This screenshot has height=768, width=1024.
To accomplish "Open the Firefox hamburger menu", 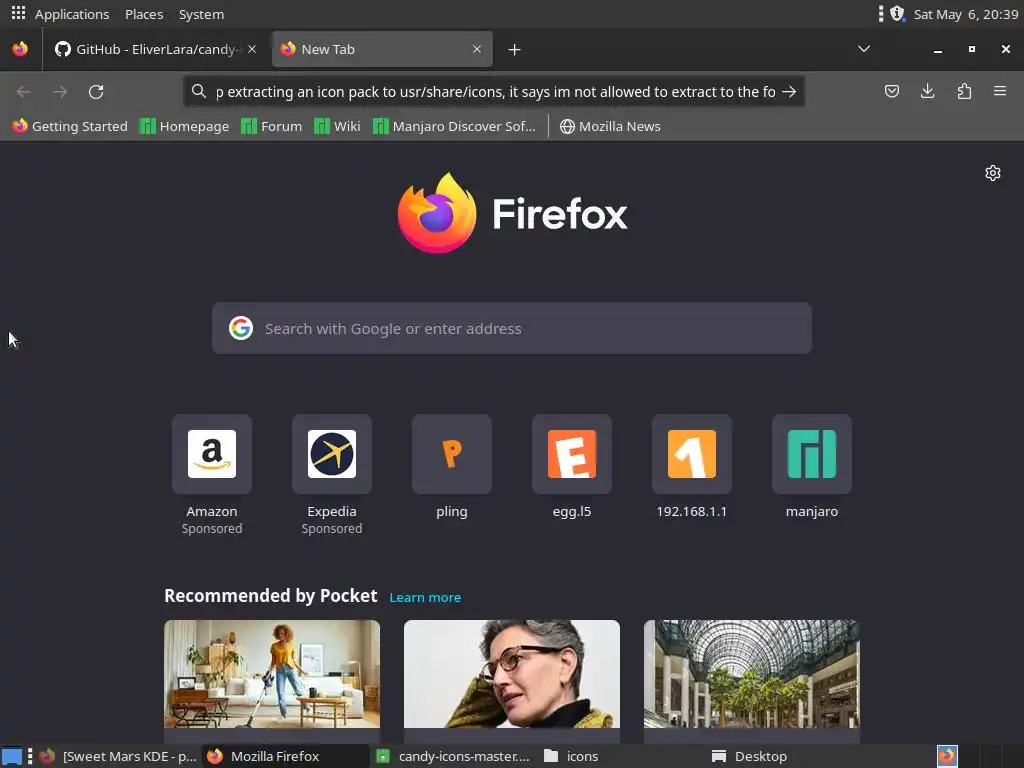I will pyautogui.click(x=1000, y=91).
